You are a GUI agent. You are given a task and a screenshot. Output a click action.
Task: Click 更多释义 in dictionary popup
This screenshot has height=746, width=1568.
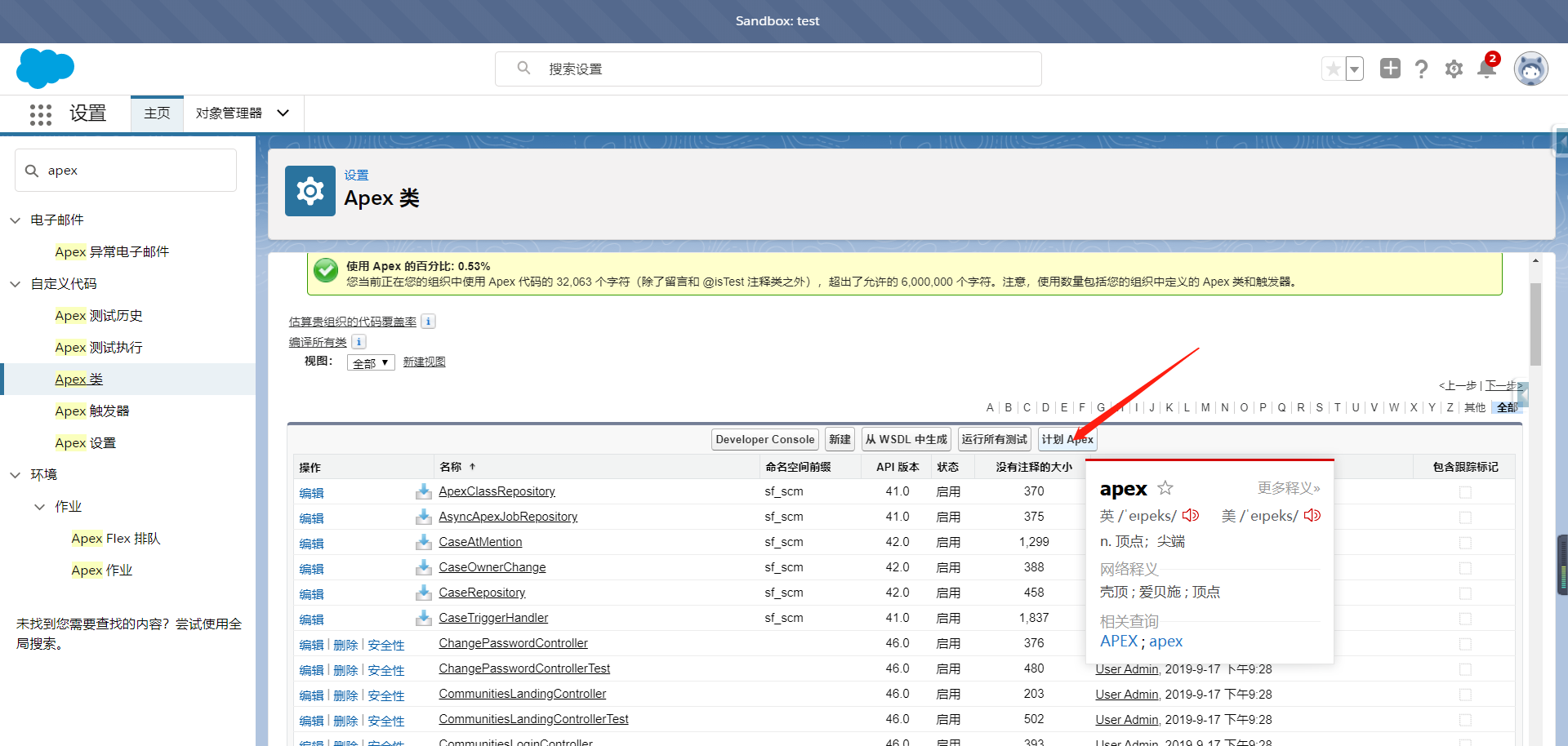[1289, 488]
